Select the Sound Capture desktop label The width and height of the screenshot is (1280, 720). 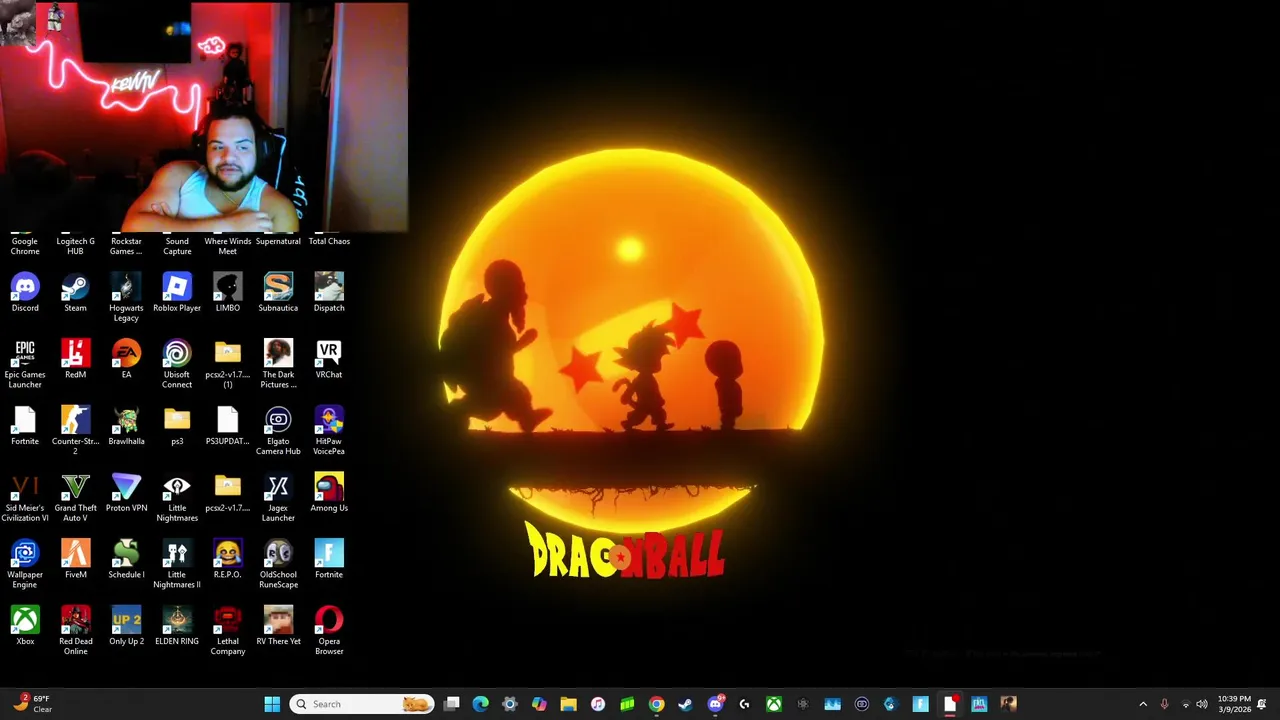[177, 246]
